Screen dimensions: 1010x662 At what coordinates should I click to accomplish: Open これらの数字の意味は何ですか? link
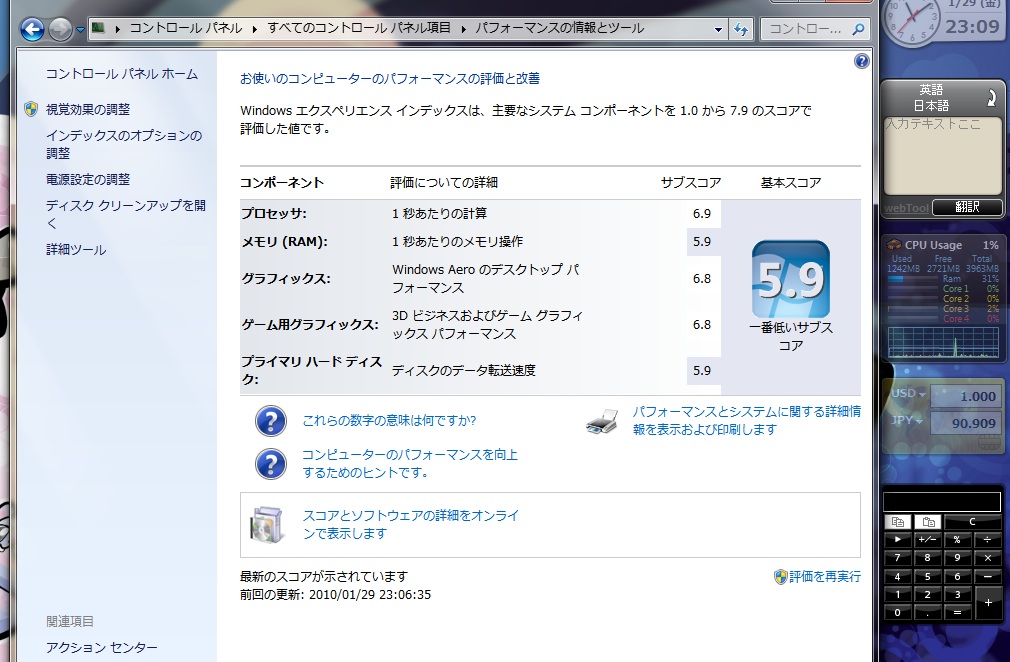389,421
